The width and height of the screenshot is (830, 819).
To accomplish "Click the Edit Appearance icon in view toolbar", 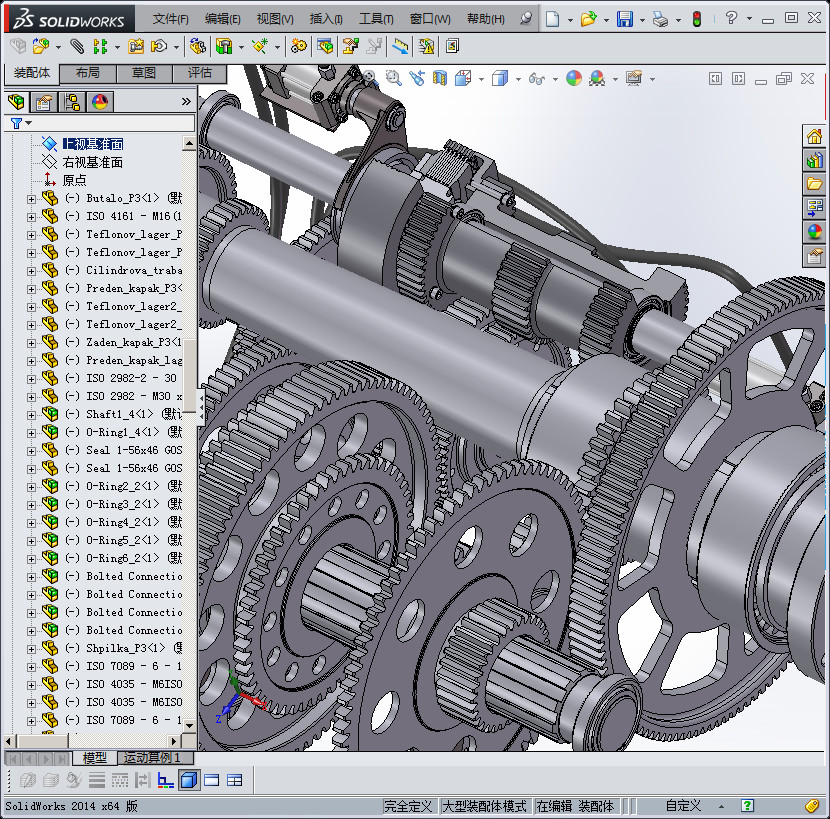I will (x=573, y=78).
